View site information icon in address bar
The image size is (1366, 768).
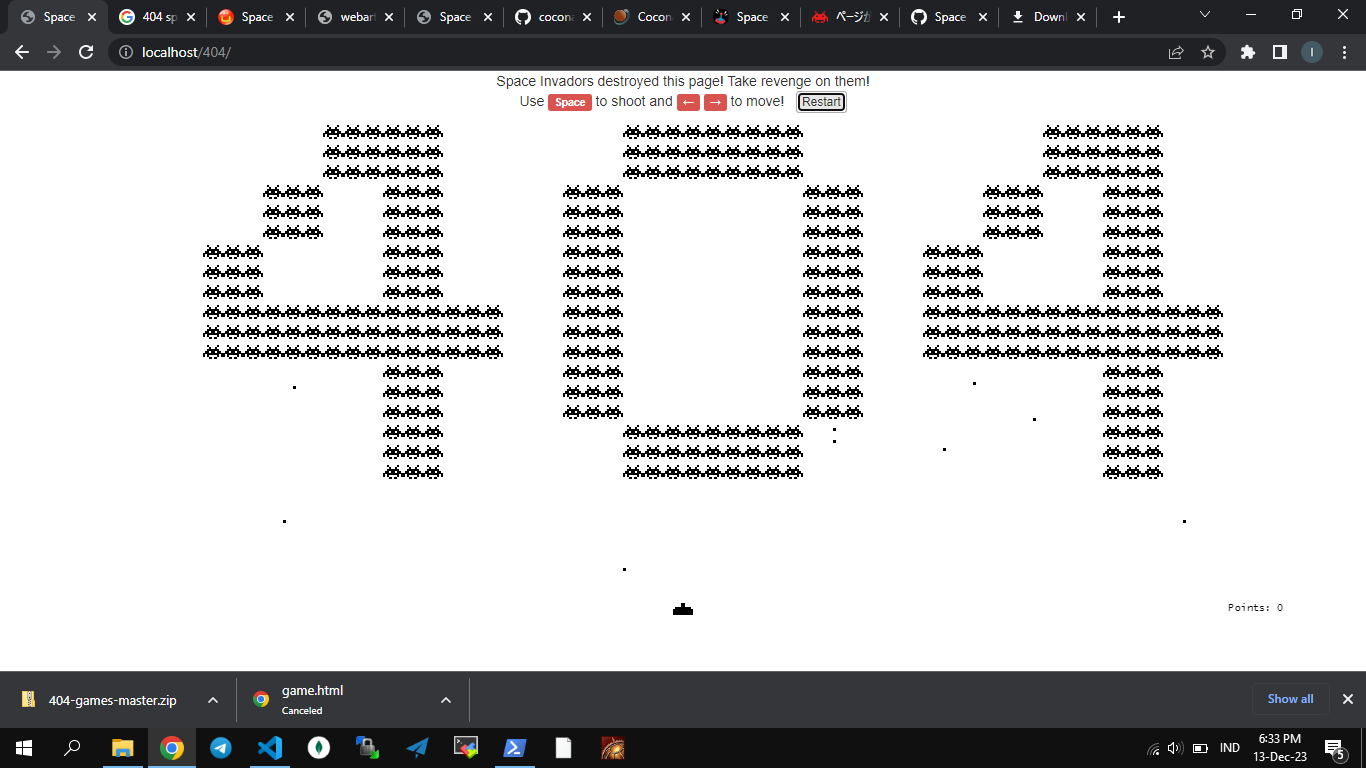(x=126, y=52)
